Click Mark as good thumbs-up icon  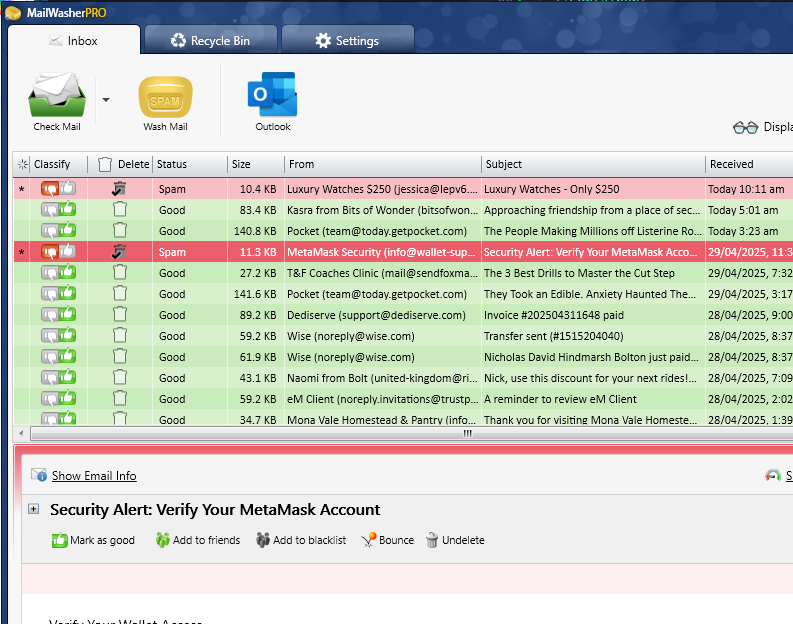[59, 540]
